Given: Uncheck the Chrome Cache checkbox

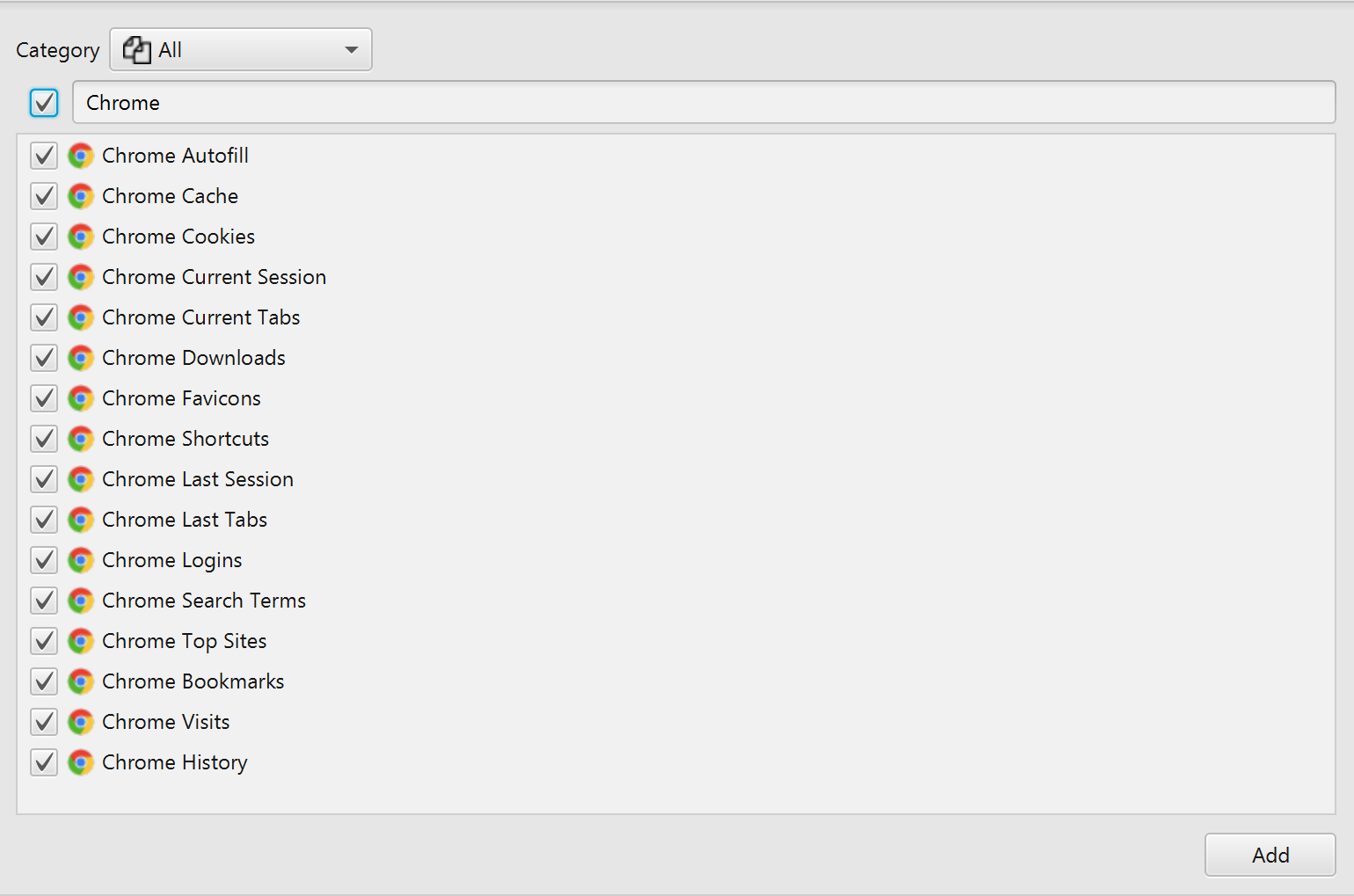Looking at the screenshot, I should [44, 196].
